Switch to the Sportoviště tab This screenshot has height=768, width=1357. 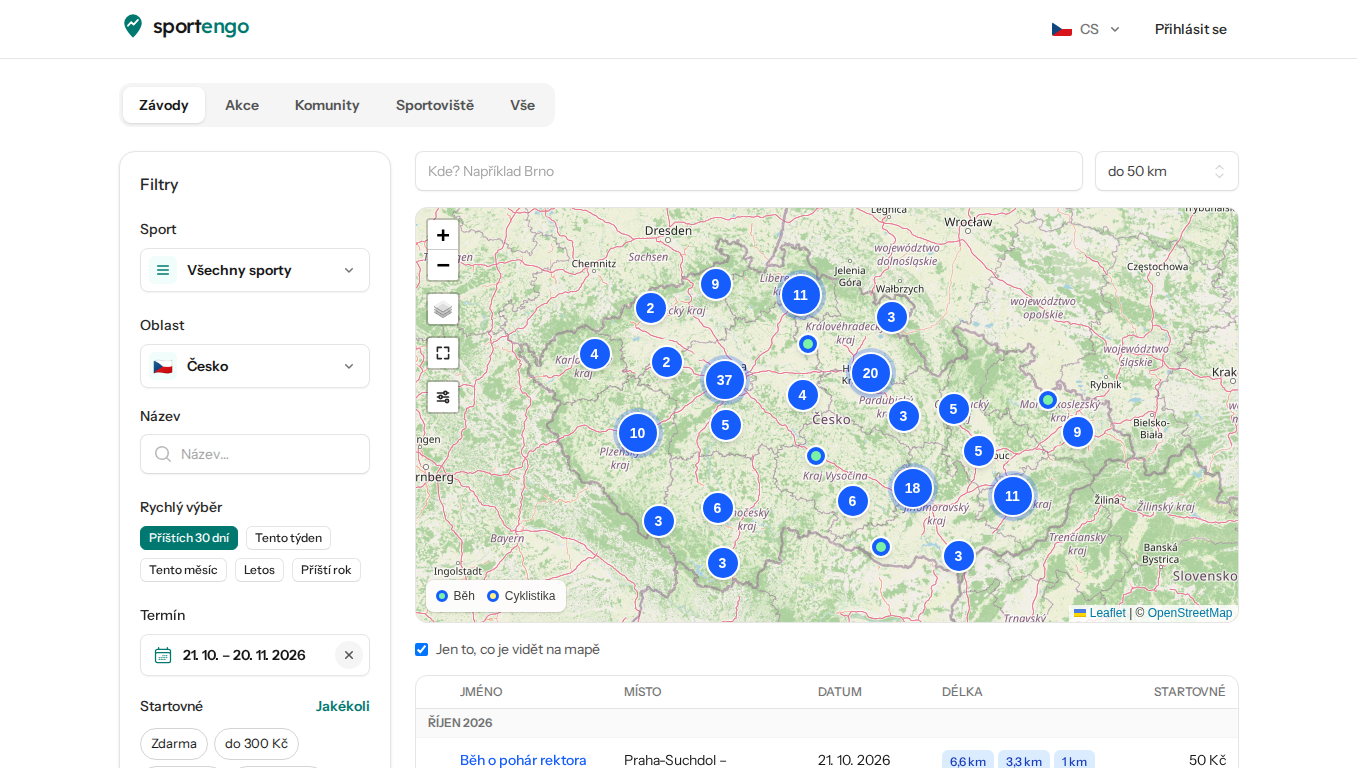(x=435, y=105)
